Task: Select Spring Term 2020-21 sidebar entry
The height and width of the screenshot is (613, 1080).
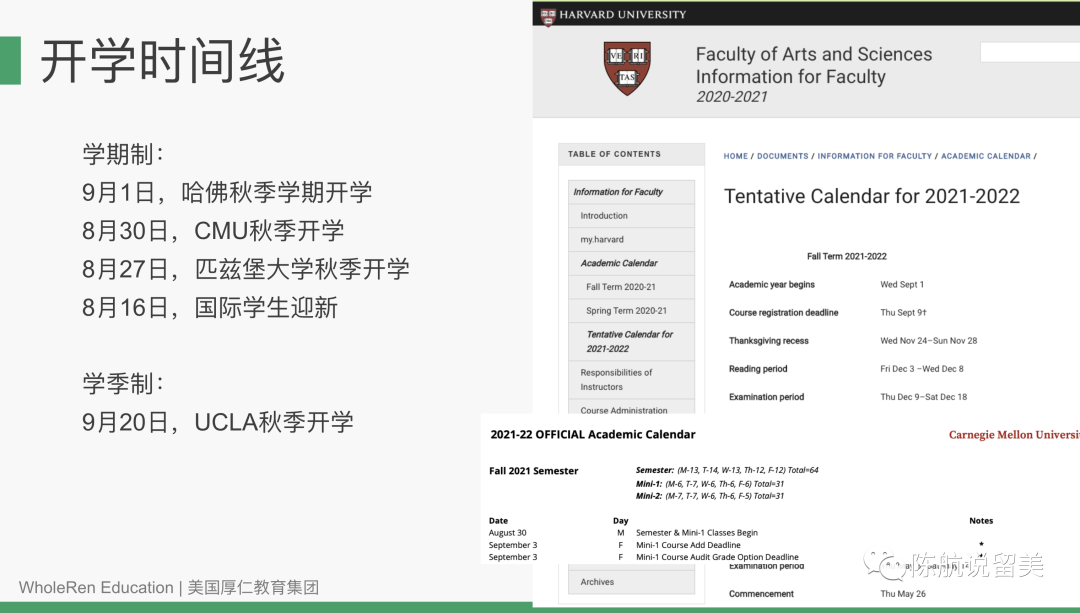Action: 626,311
